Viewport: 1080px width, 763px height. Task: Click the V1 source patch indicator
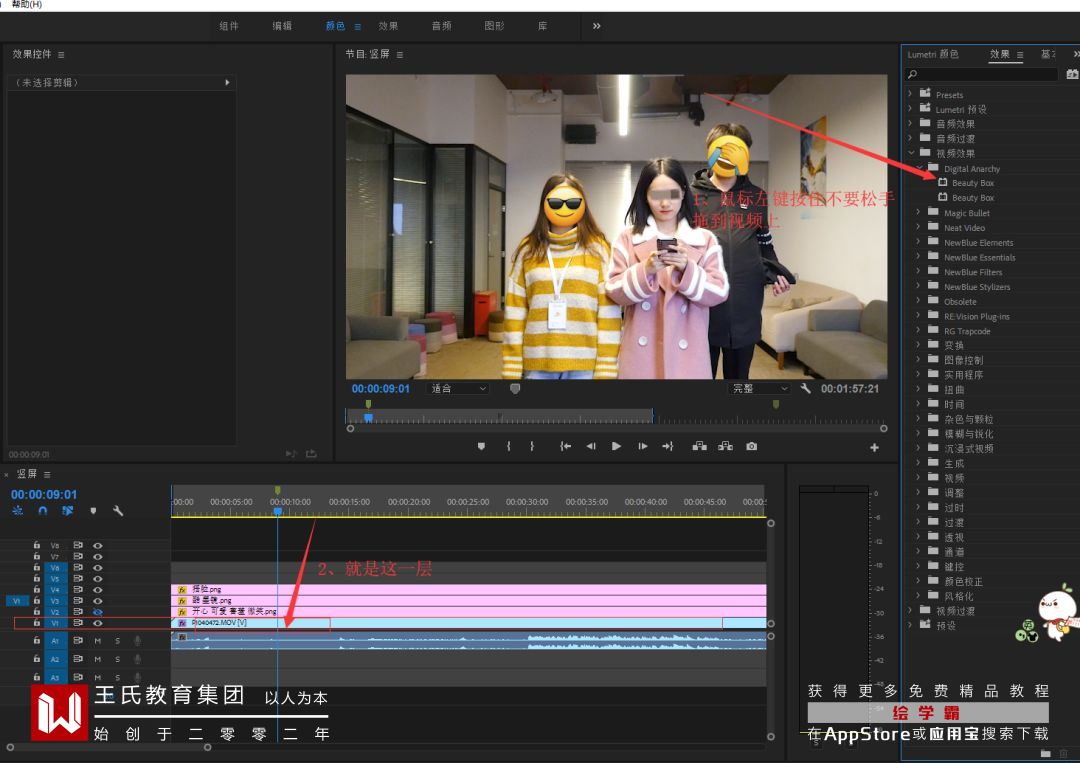(17, 600)
